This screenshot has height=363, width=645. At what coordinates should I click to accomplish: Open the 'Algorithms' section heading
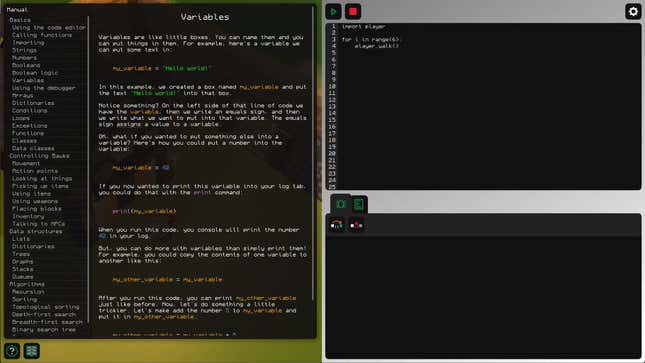click(x=27, y=284)
